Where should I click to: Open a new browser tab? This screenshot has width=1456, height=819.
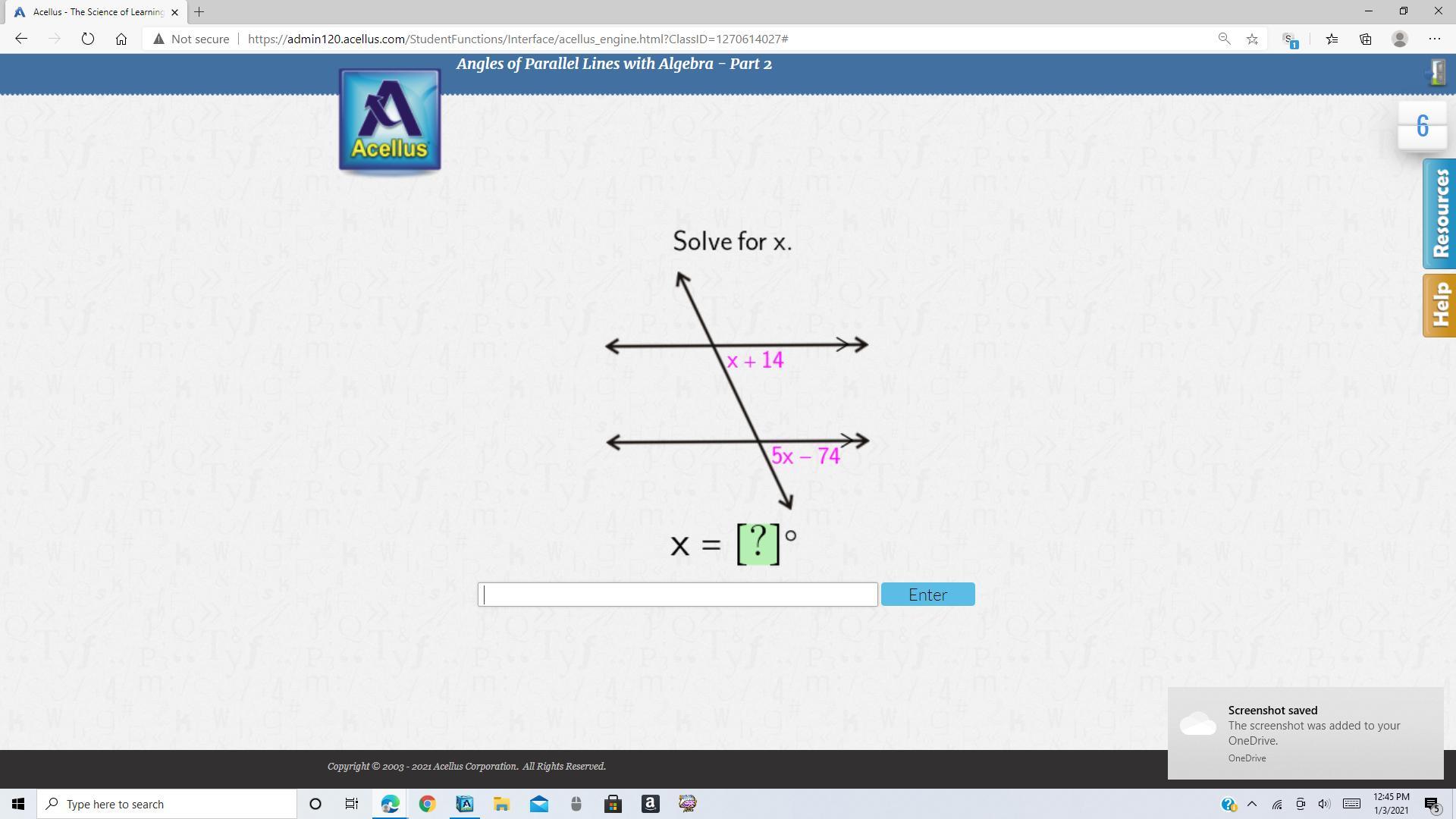tap(199, 12)
